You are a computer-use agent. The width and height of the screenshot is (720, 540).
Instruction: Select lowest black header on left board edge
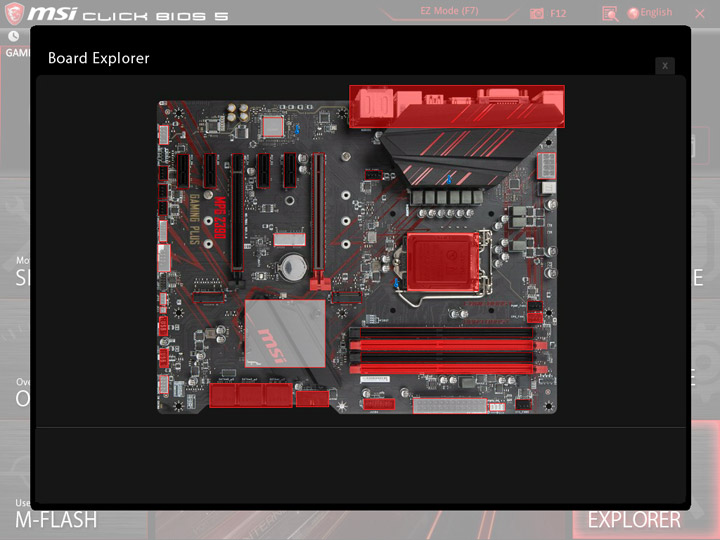pos(163,208)
